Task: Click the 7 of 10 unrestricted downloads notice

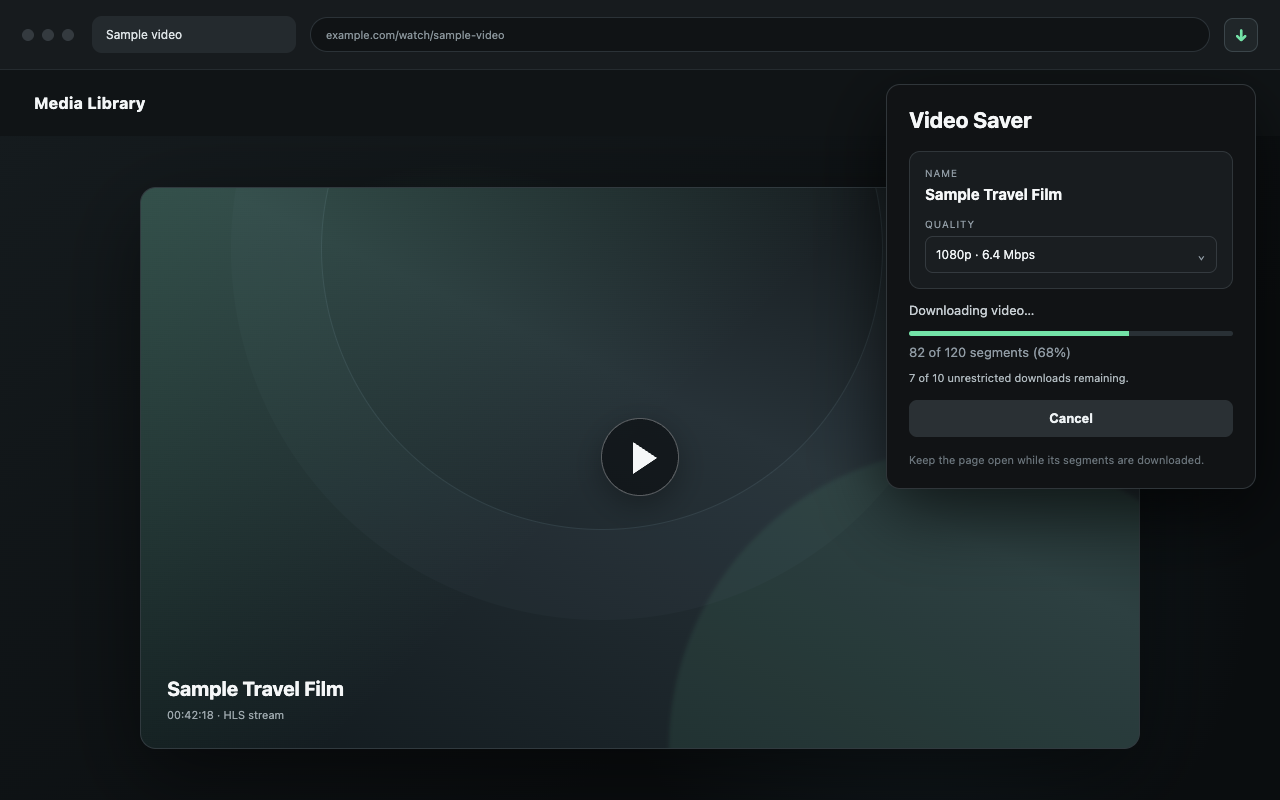Action: (x=1018, y=378)
